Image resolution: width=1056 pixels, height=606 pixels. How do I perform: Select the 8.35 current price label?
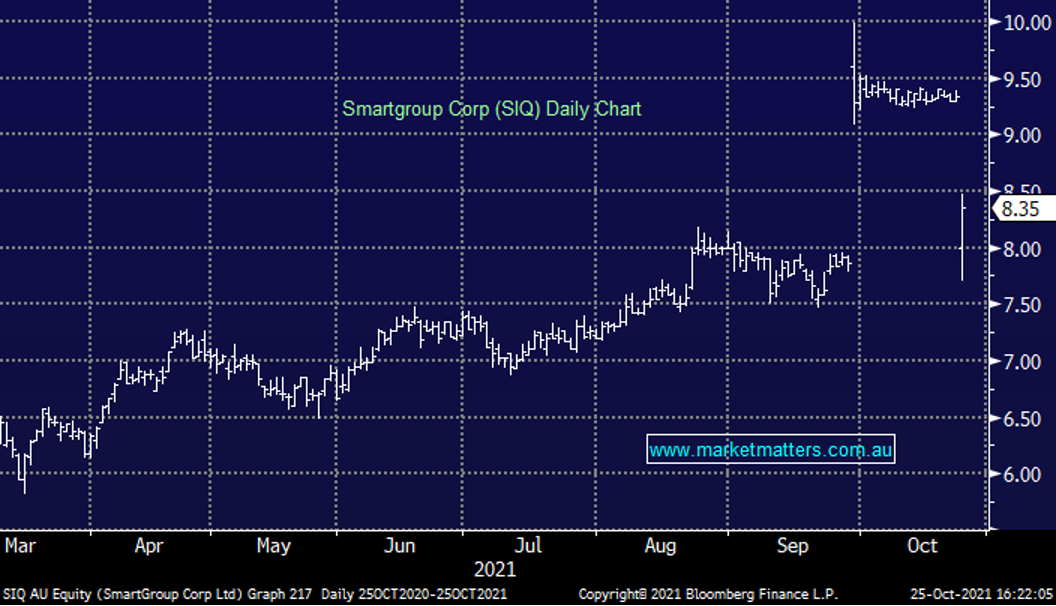(x=1022, y=209)
